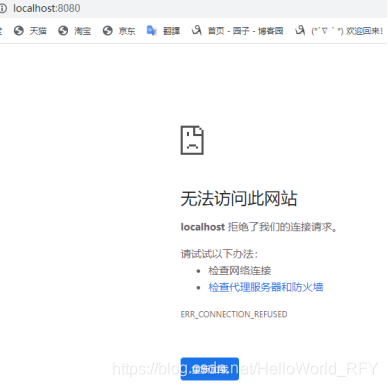Screen dimensions: 388x387
Task: Click the 检查网络连接 suggestion text
Action: click(239, 270)
